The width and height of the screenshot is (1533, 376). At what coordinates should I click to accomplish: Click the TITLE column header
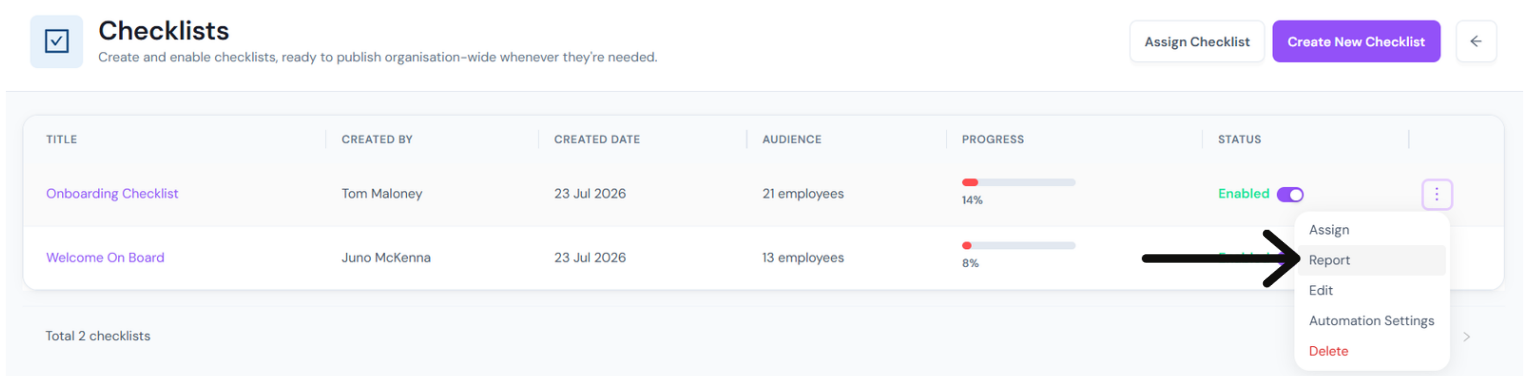click(61, 140)
